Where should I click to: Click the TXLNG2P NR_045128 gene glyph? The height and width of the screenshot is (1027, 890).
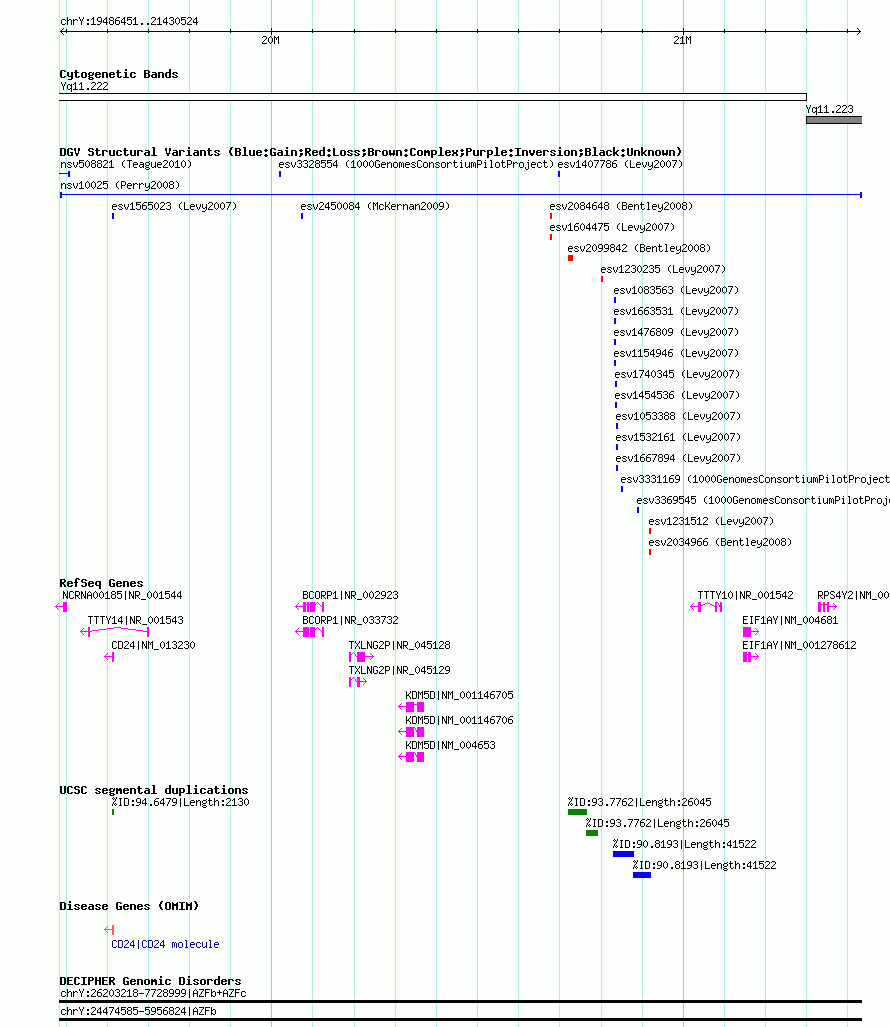362,657
